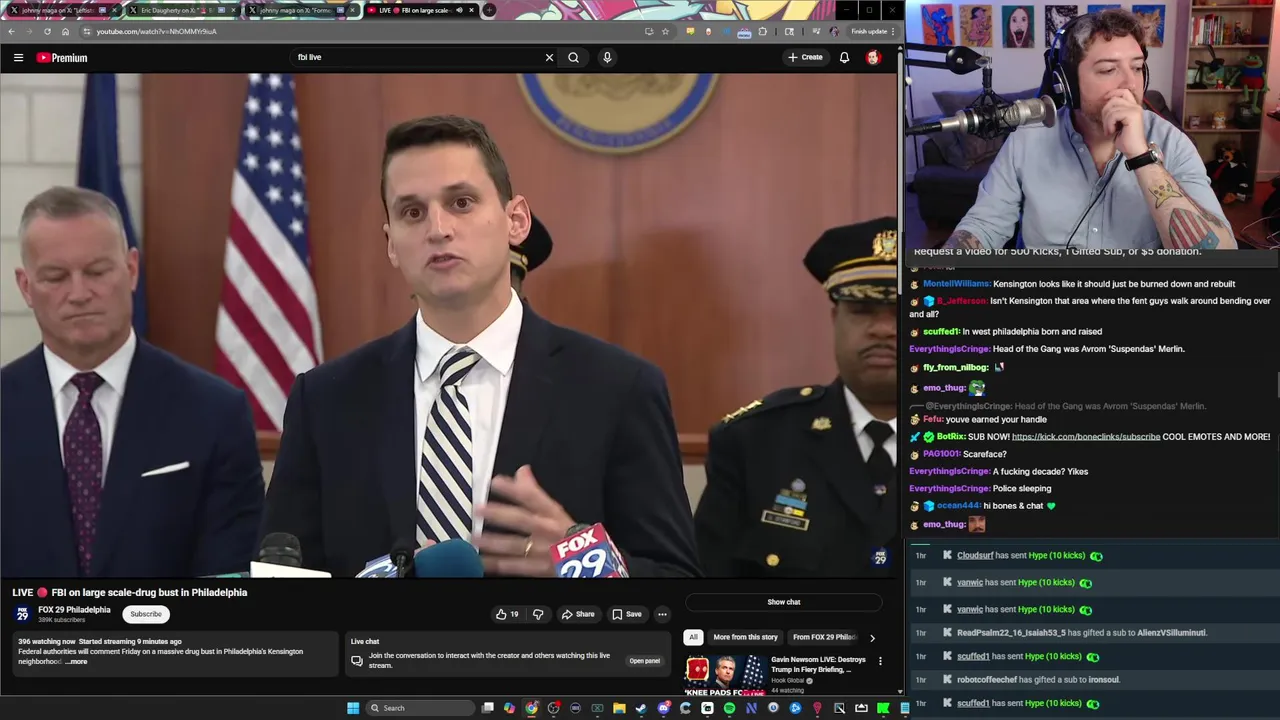Click the Fox 29 watermark in the video
1280x720 pixels.
click(880, 557)
